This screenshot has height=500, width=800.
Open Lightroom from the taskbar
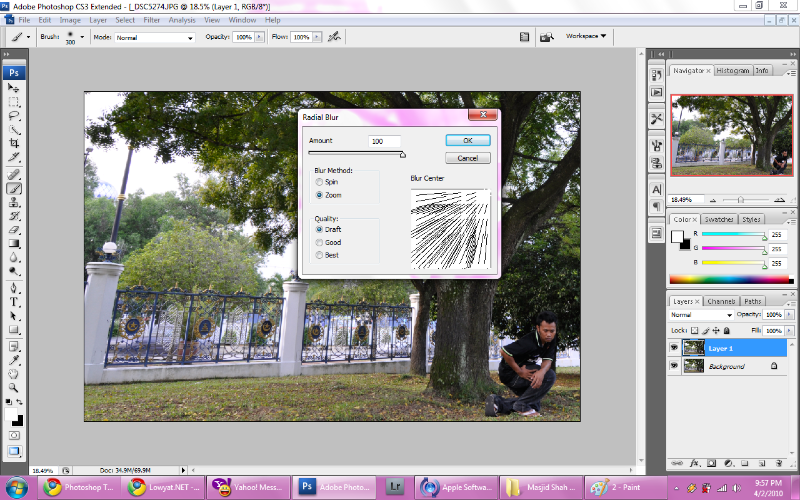tap(396, 488)
